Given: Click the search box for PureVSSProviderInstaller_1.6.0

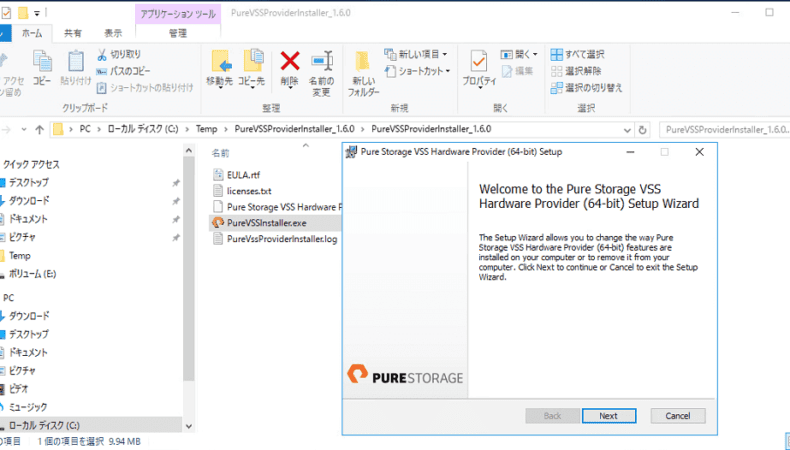Looking at the screenshot, I should pyautogui.click(x=725, y=130).
